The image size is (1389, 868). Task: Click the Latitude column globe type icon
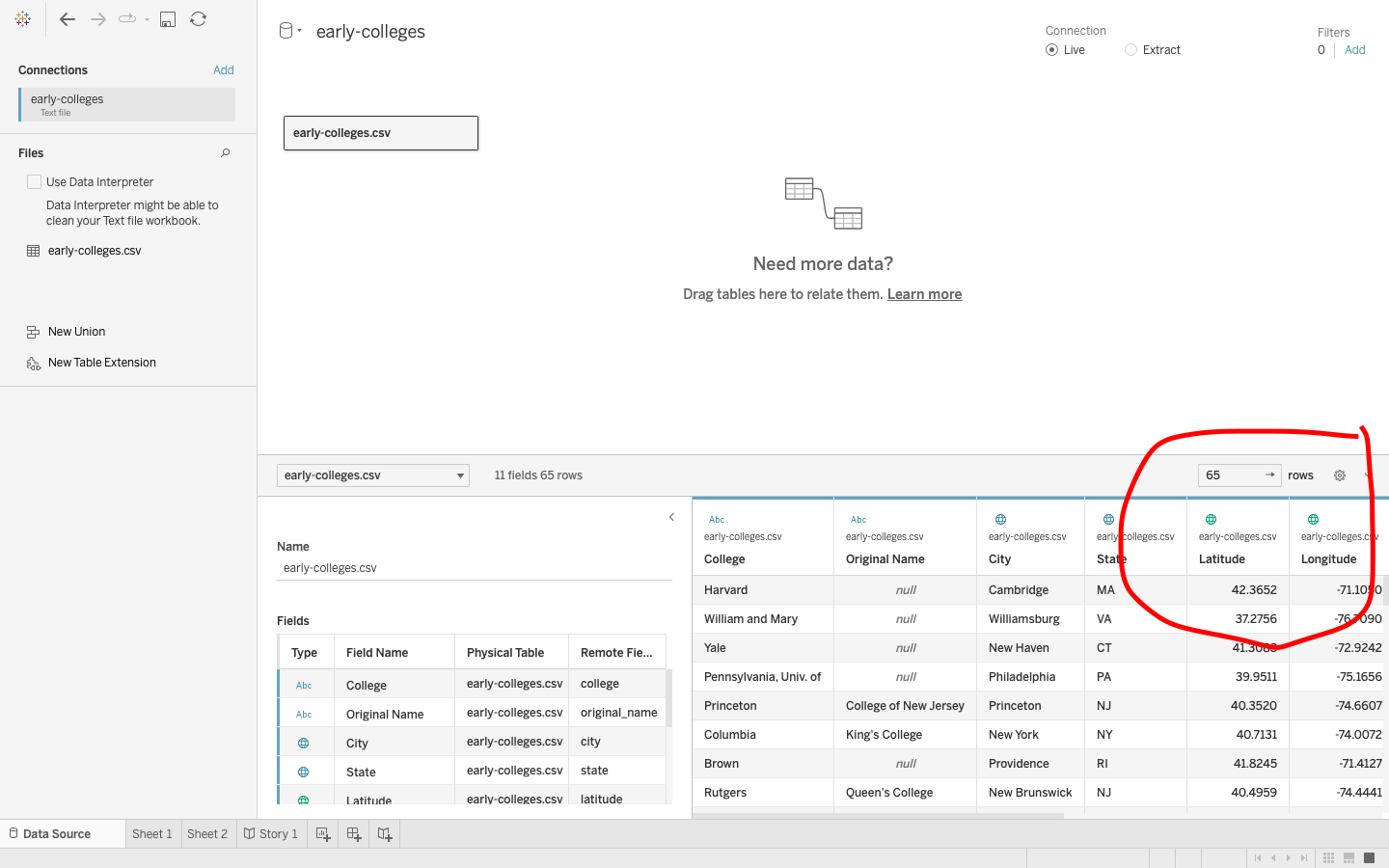[1211, 519]
